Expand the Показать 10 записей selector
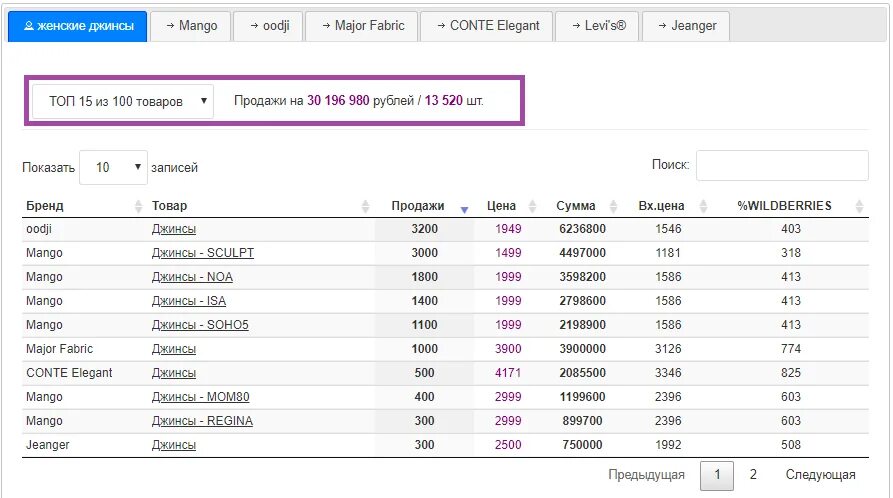The image size is (893, 498). [113, 168]
